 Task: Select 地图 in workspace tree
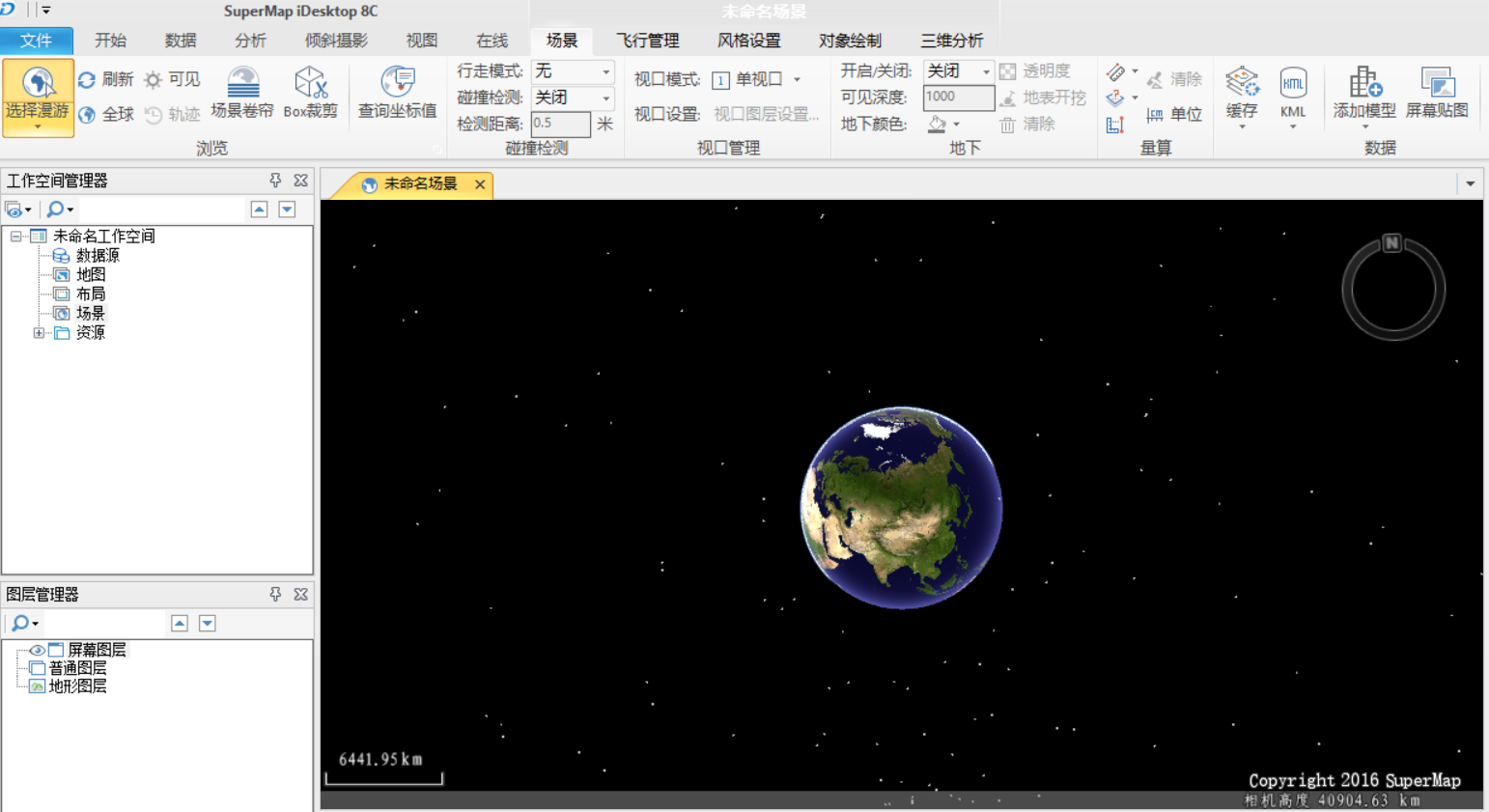(x=91, y=275)
